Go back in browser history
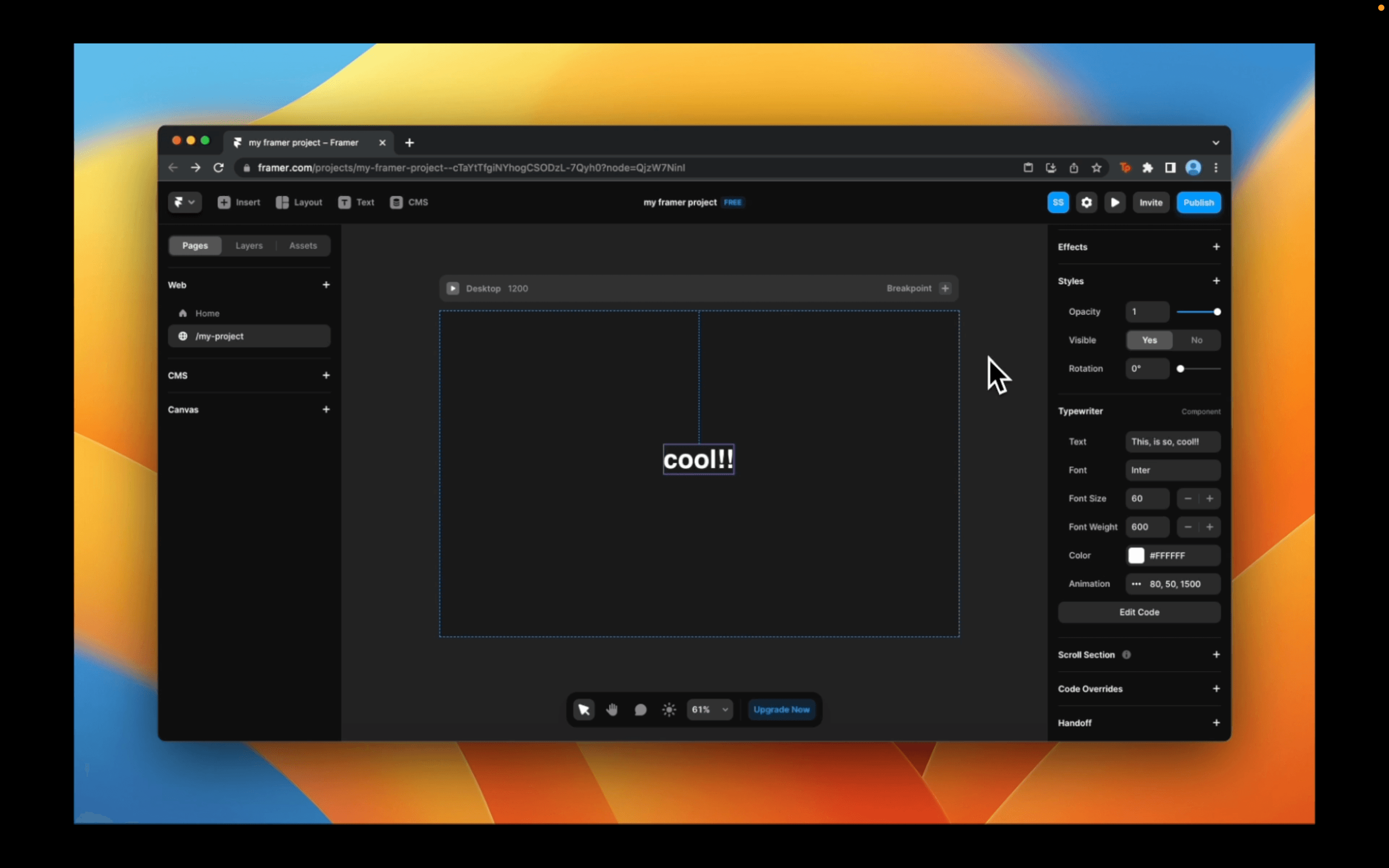1389x868 pixels. tap(173, 168)
